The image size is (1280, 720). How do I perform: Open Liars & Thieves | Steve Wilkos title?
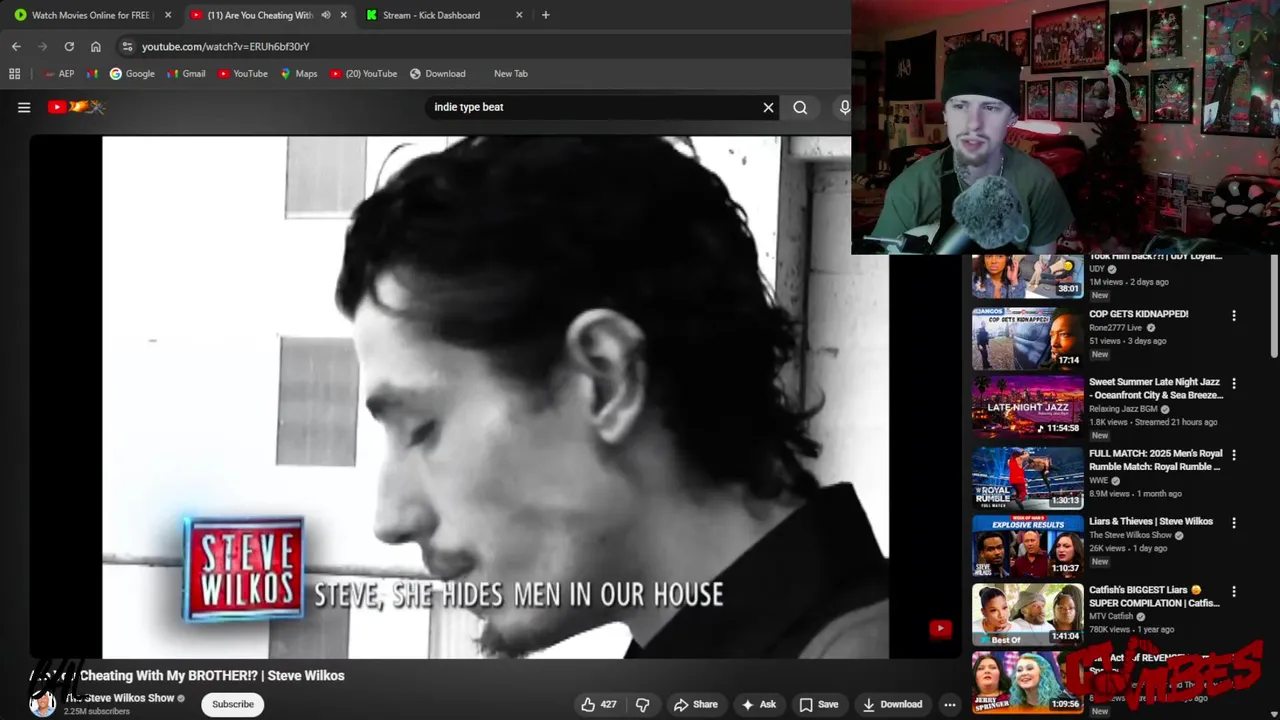[x=1151, y=521]
